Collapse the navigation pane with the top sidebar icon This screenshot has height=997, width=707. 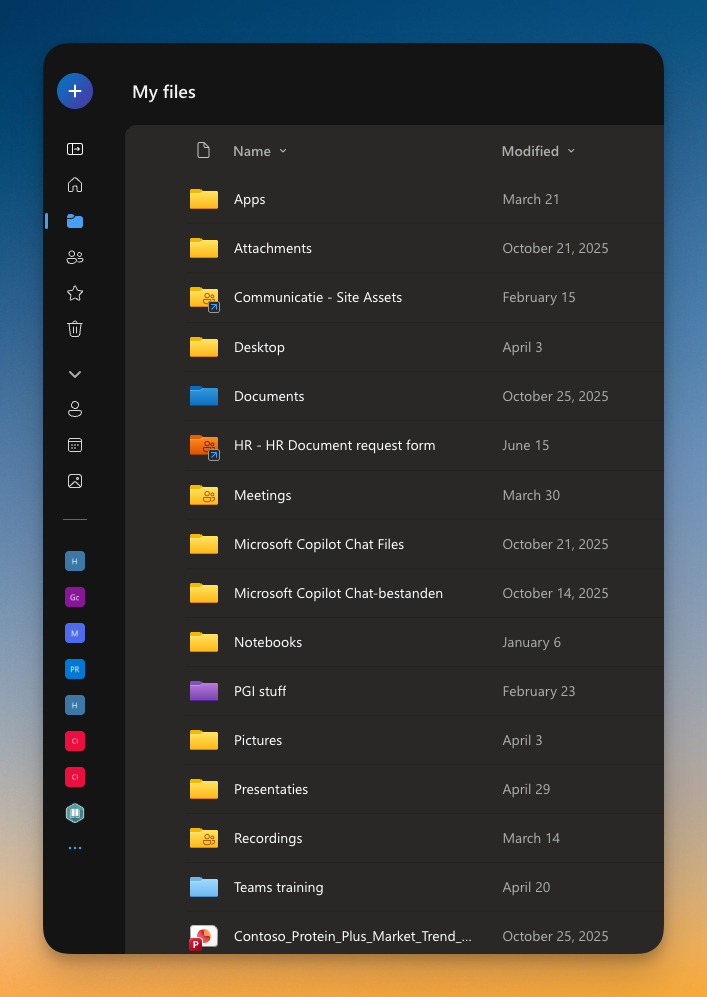75,149
